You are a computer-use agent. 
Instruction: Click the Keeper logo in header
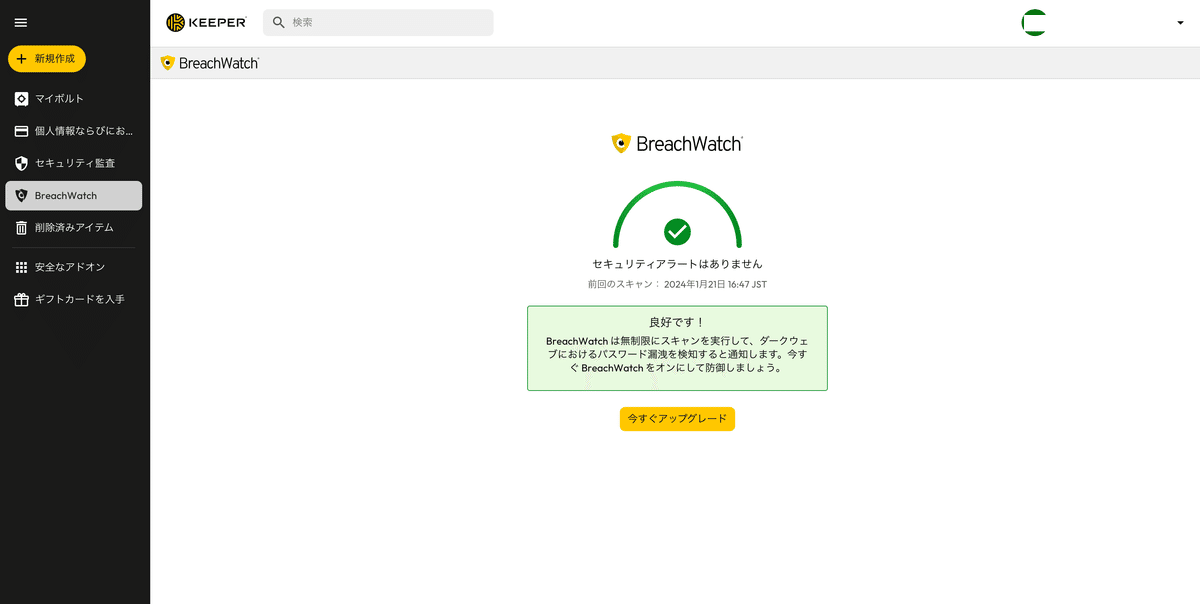click(206, 22)
